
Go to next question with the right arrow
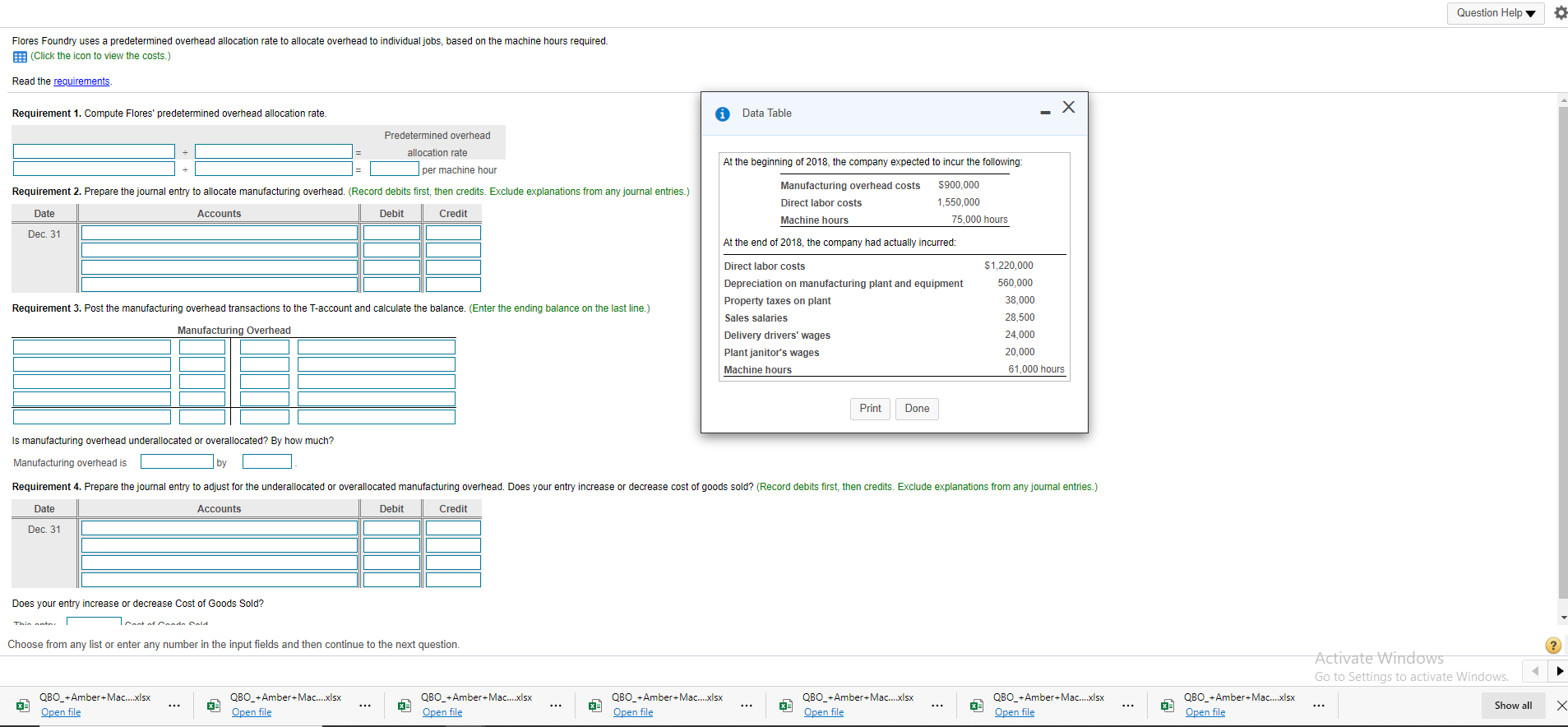tap(1559, 671)
